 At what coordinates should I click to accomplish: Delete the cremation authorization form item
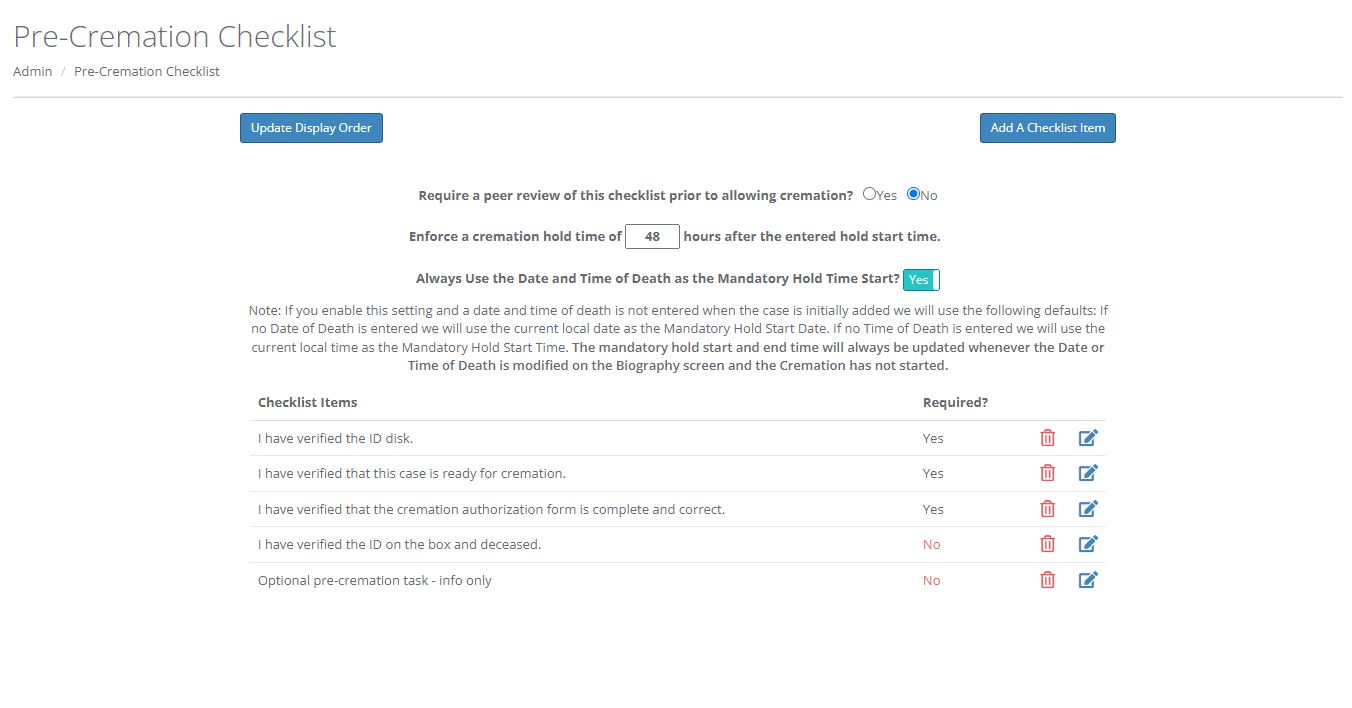pos(1047,508)
